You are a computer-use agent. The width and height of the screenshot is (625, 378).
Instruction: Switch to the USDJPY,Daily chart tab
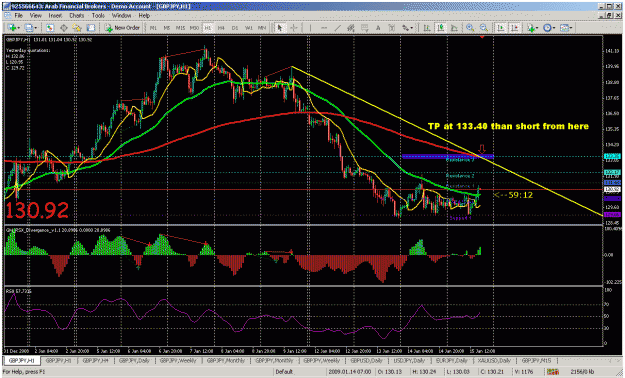[409, 361]
